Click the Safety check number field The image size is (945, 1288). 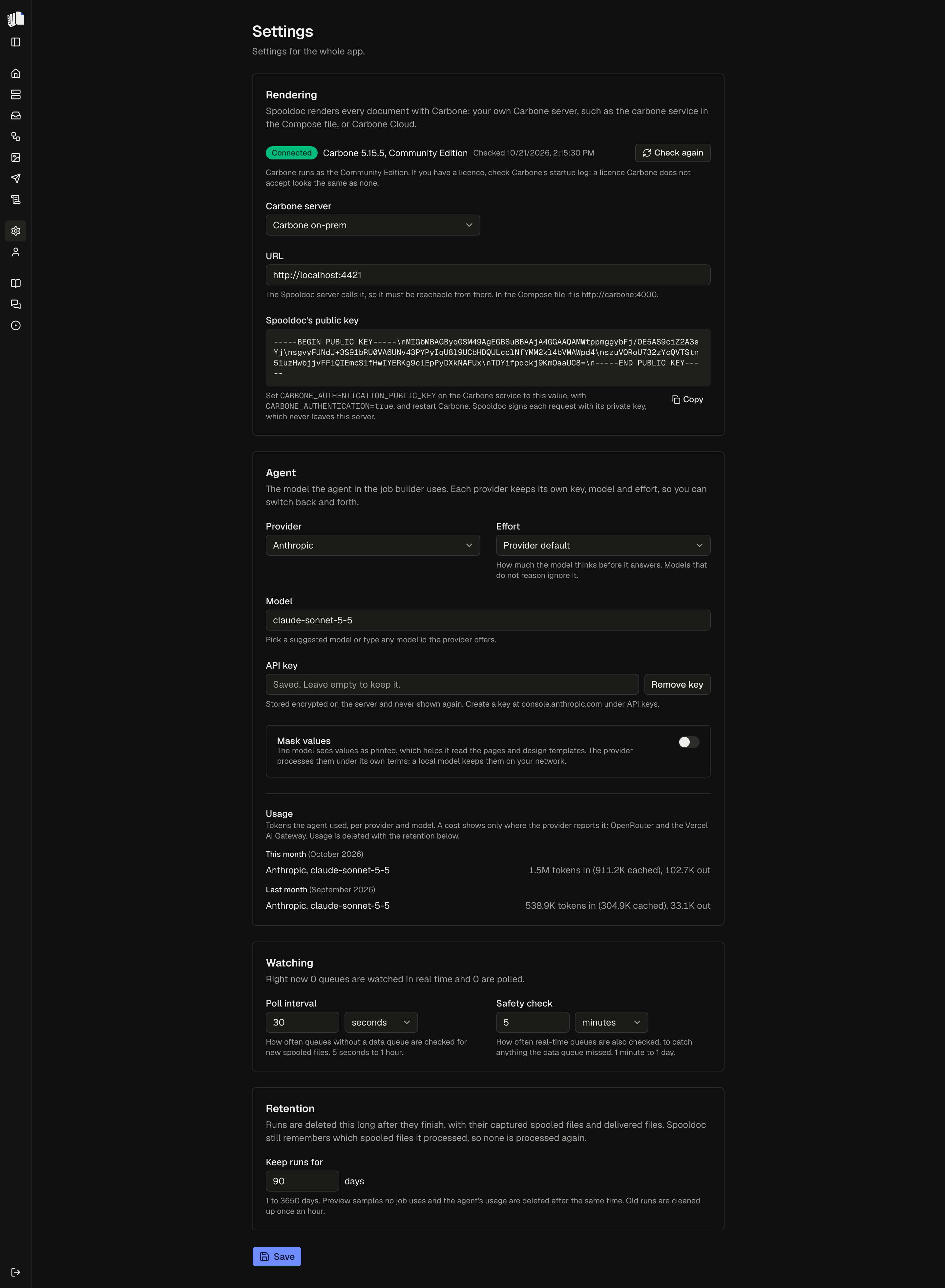[x=533, y=1023]
